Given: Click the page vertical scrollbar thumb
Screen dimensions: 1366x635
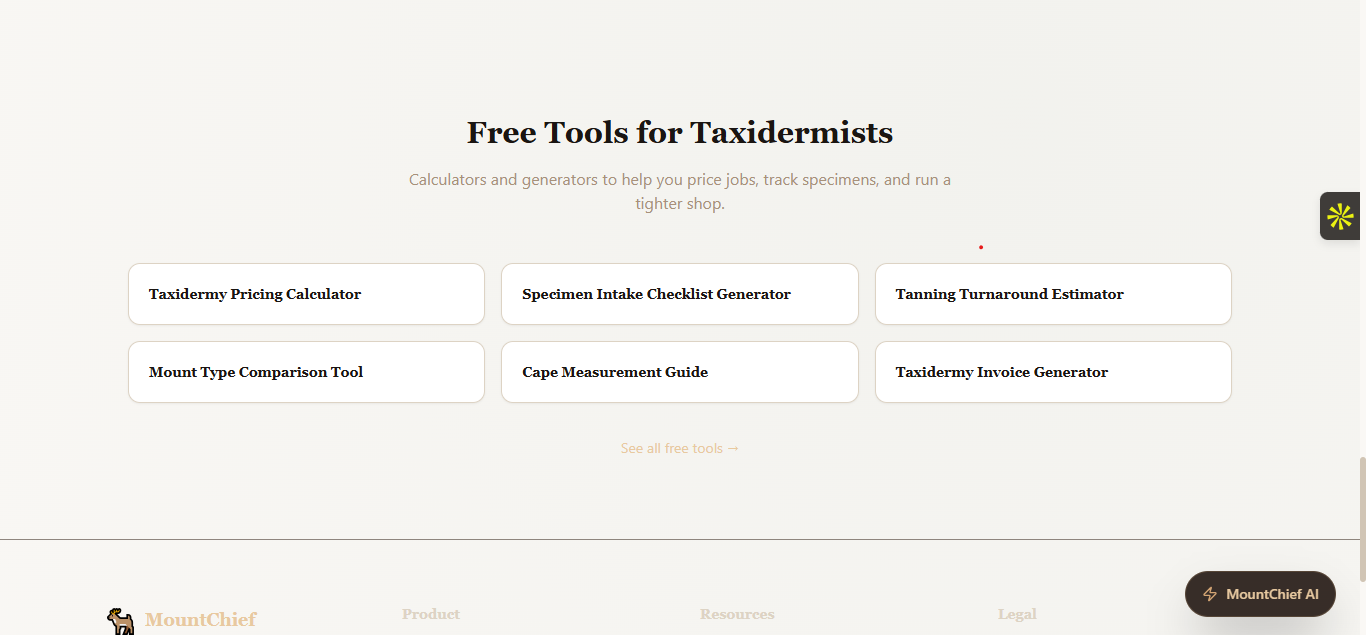Looking at the screenshot, I should pyautogui.click(x=1361, y=519).
